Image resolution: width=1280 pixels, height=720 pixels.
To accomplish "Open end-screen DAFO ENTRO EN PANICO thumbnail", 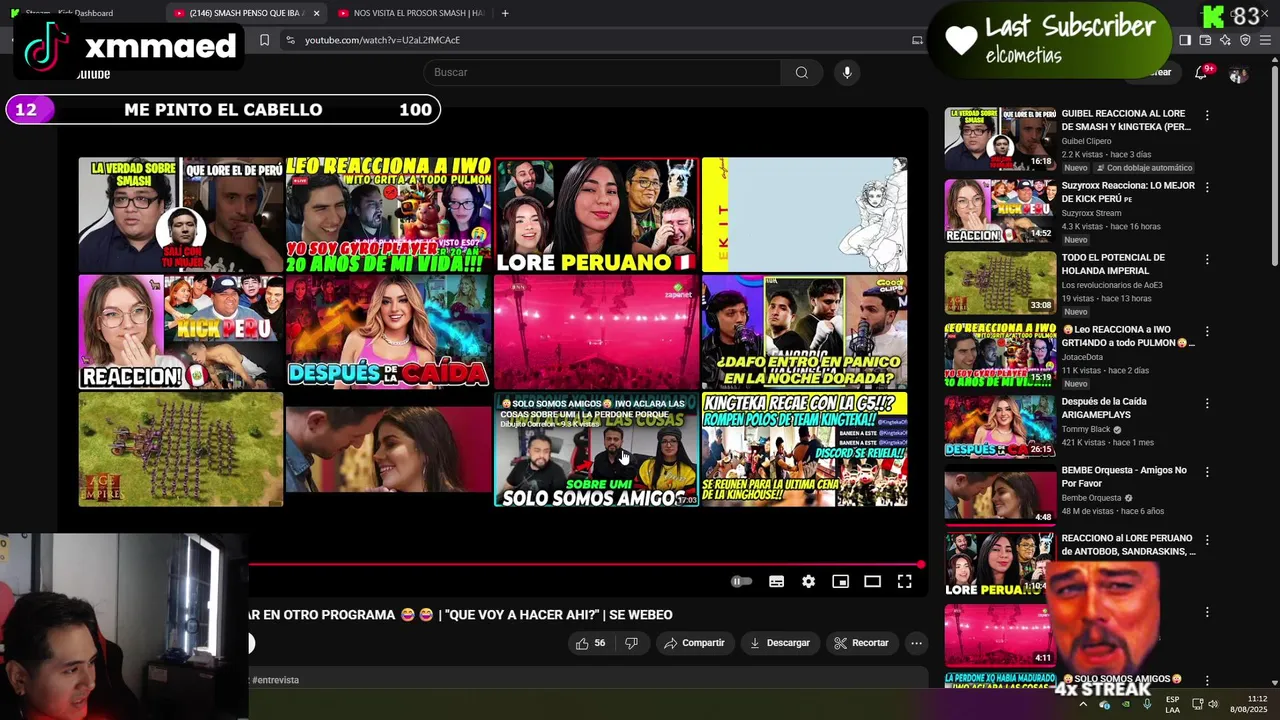I will [x=804, y=332].
